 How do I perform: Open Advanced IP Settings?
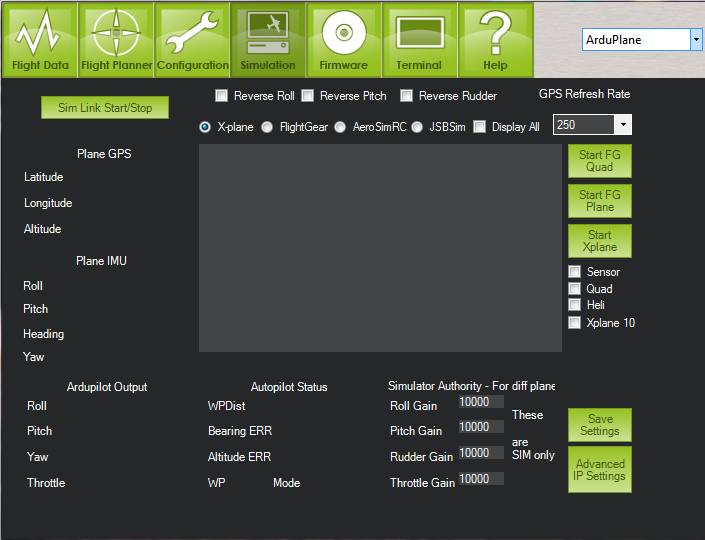600,470
